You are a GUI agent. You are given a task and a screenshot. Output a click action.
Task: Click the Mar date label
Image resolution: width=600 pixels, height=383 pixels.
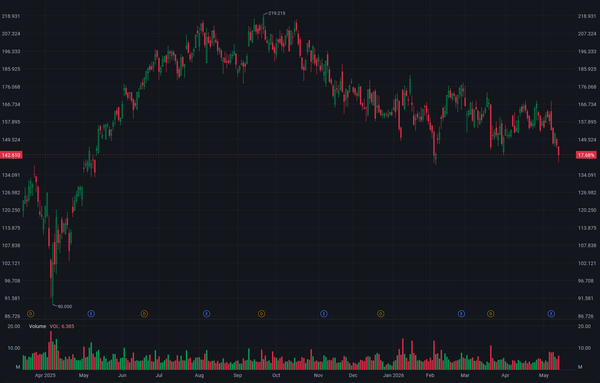pos(465,375)
